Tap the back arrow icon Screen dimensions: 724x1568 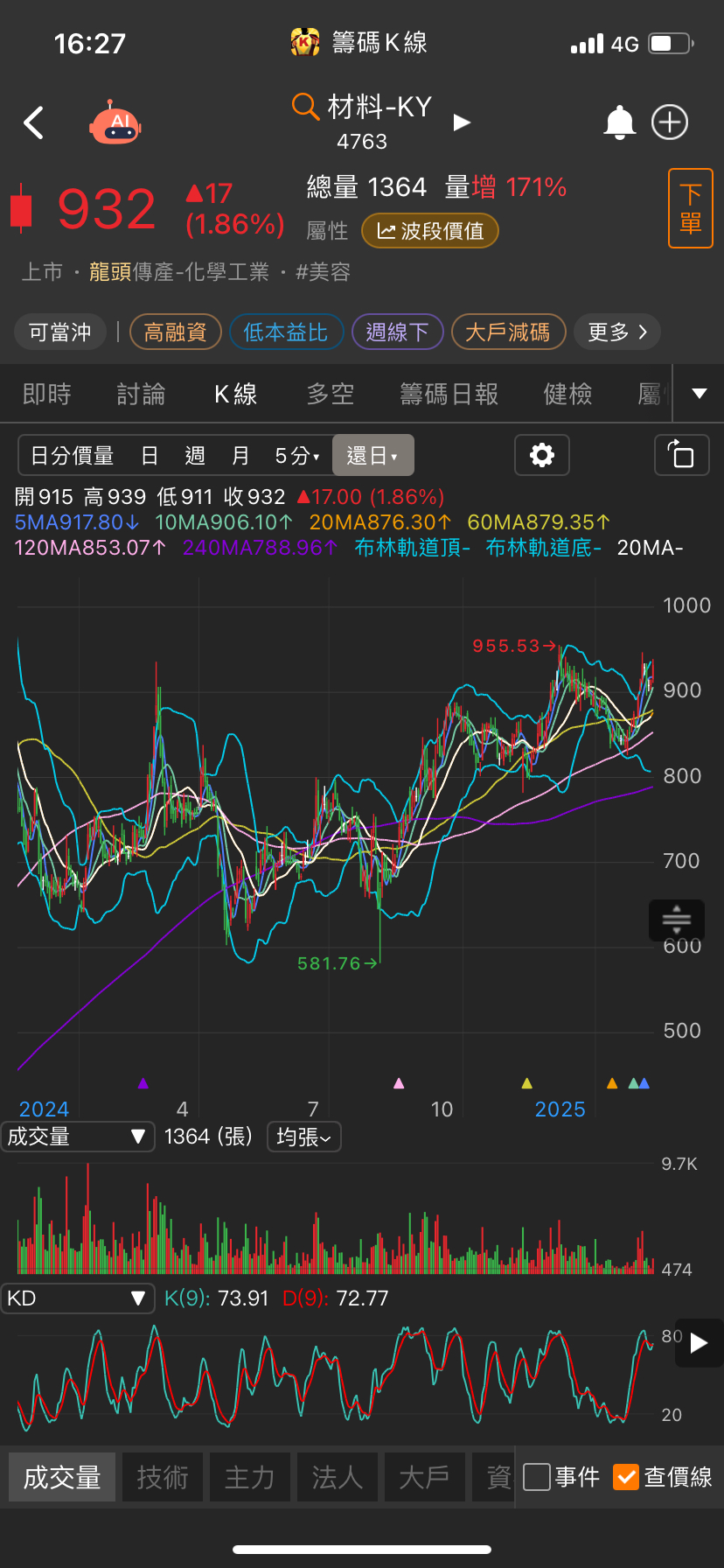(x=34, y=123)
